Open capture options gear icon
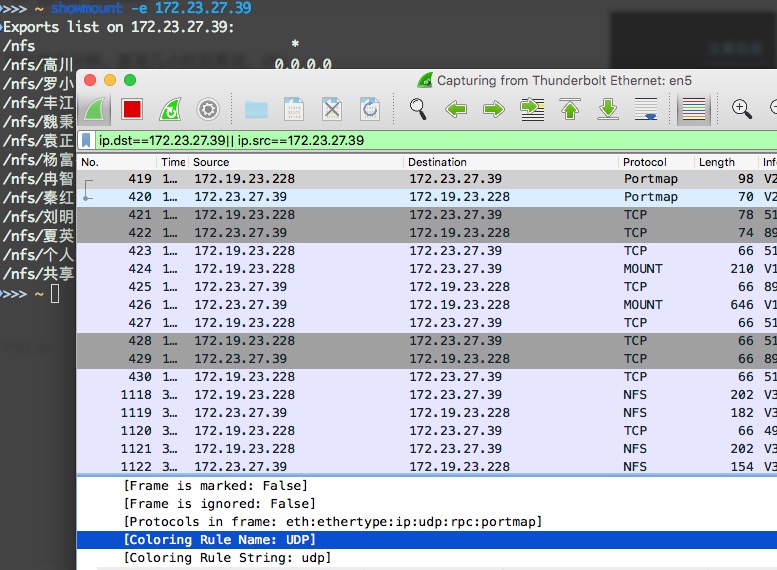This screenshot has width=777, height=570. coord(208,109)
